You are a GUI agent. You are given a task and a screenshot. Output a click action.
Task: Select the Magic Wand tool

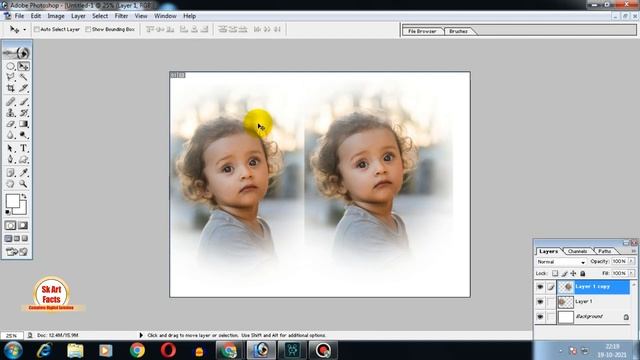click(x=23, y=77)
